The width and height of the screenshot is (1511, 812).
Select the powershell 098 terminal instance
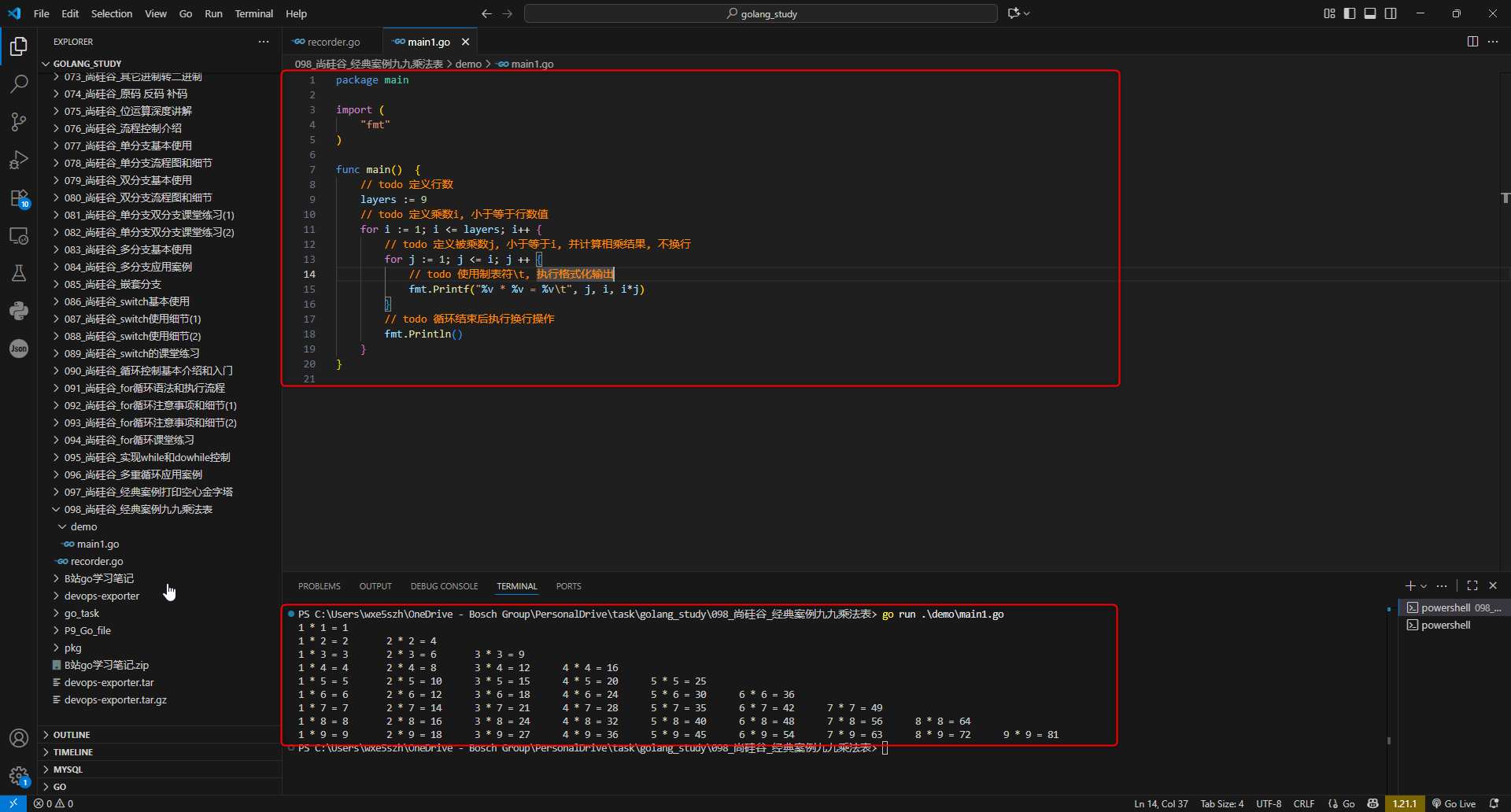coord(1454,607)
